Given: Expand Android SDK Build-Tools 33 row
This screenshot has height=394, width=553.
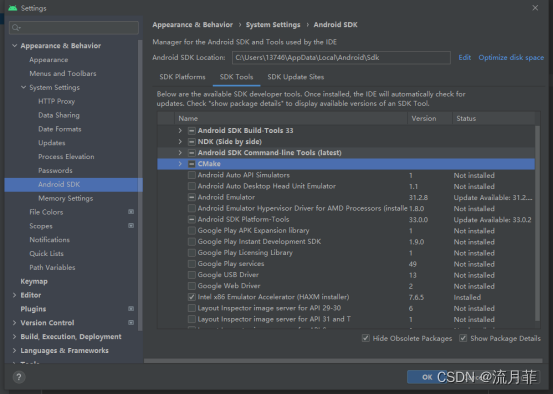Looking at the screenshot, I should click(180, 131).
